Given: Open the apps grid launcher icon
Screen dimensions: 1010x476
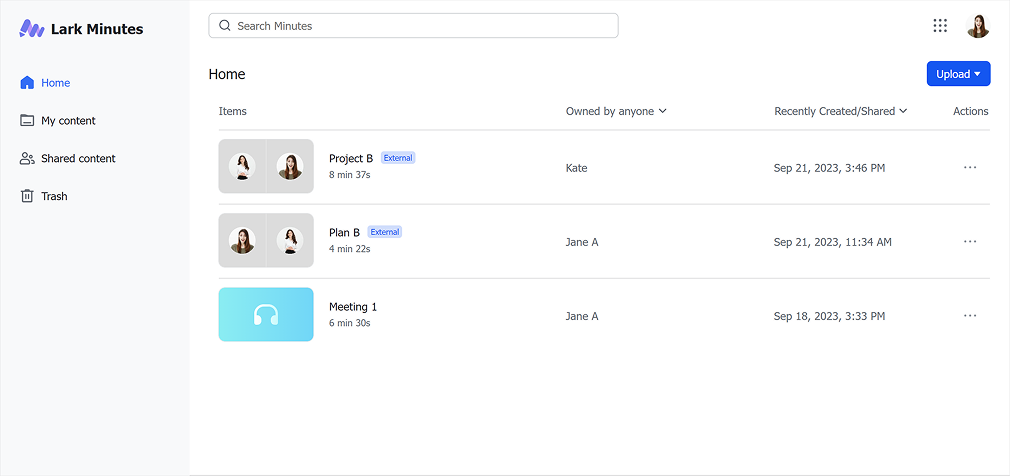Looking at the screenshot, I should 940,26.
